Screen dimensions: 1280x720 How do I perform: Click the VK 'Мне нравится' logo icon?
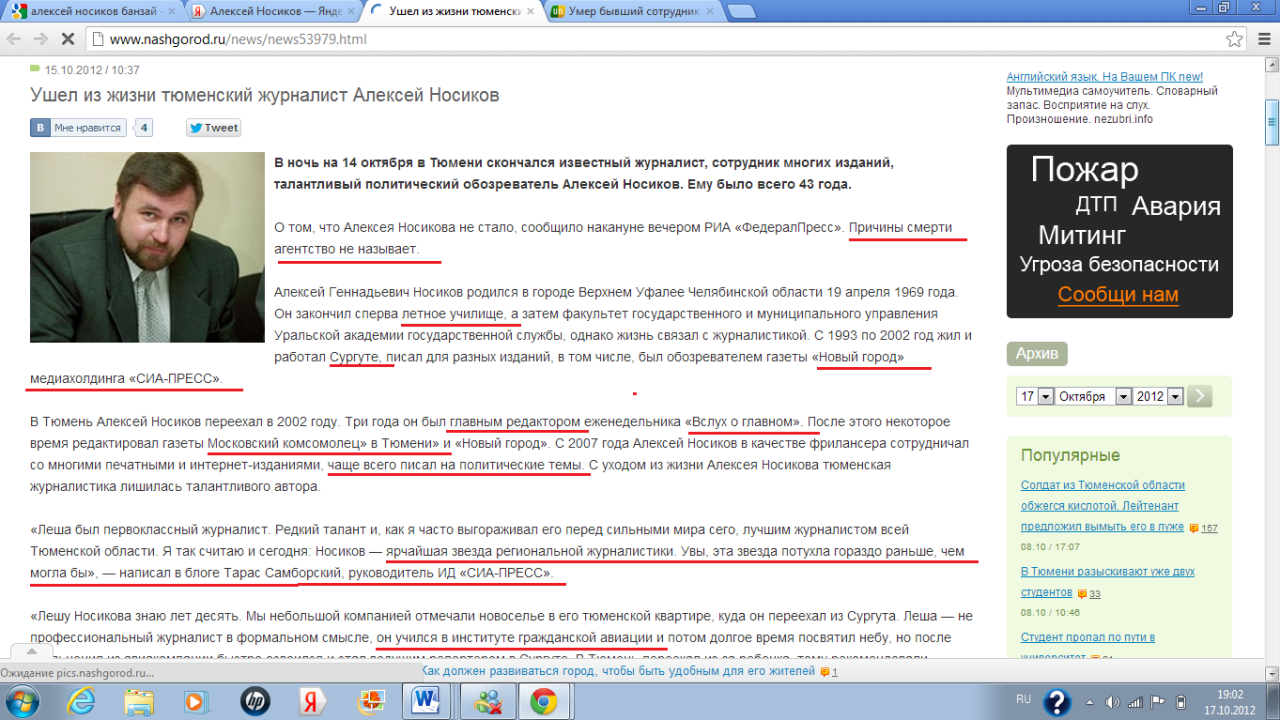click(x=40, y=128)
